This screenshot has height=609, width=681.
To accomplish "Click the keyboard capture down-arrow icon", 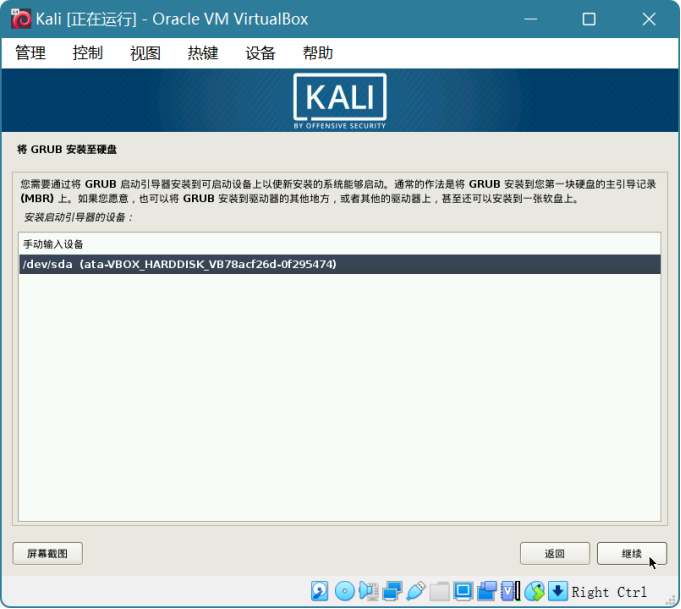I will [x=558, y=591].
